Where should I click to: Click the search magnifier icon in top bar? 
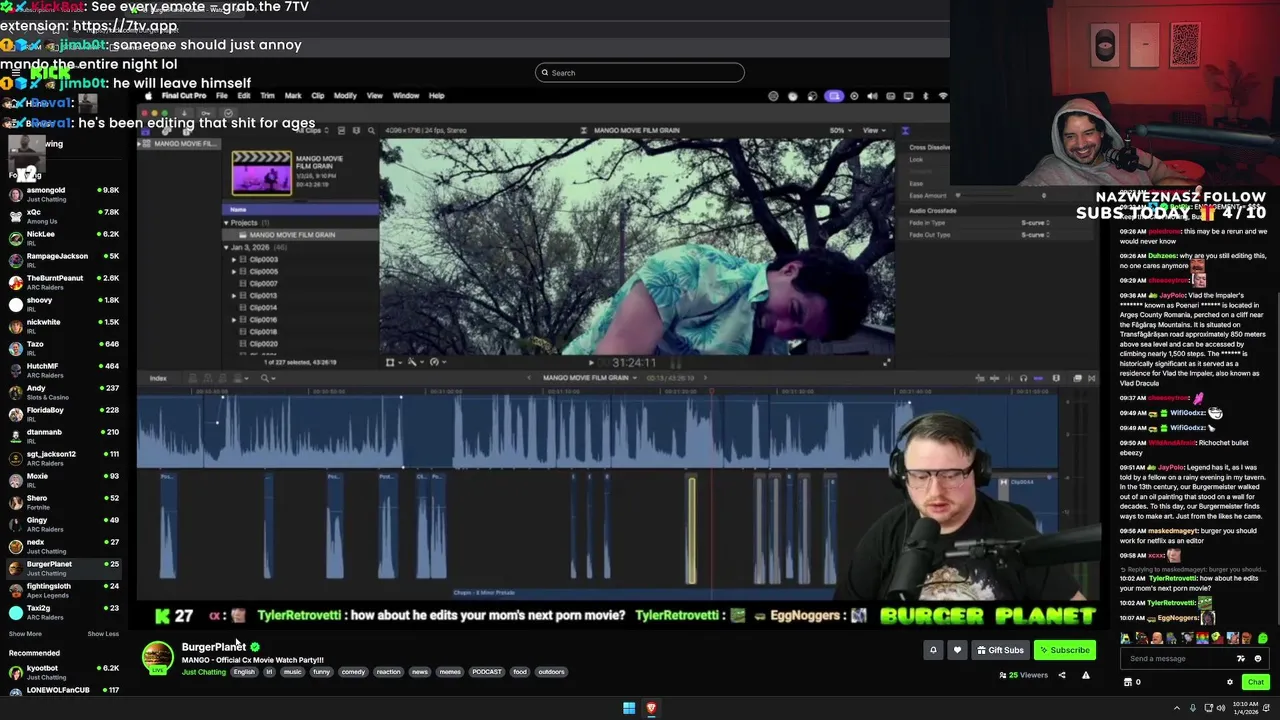[545, 72]
